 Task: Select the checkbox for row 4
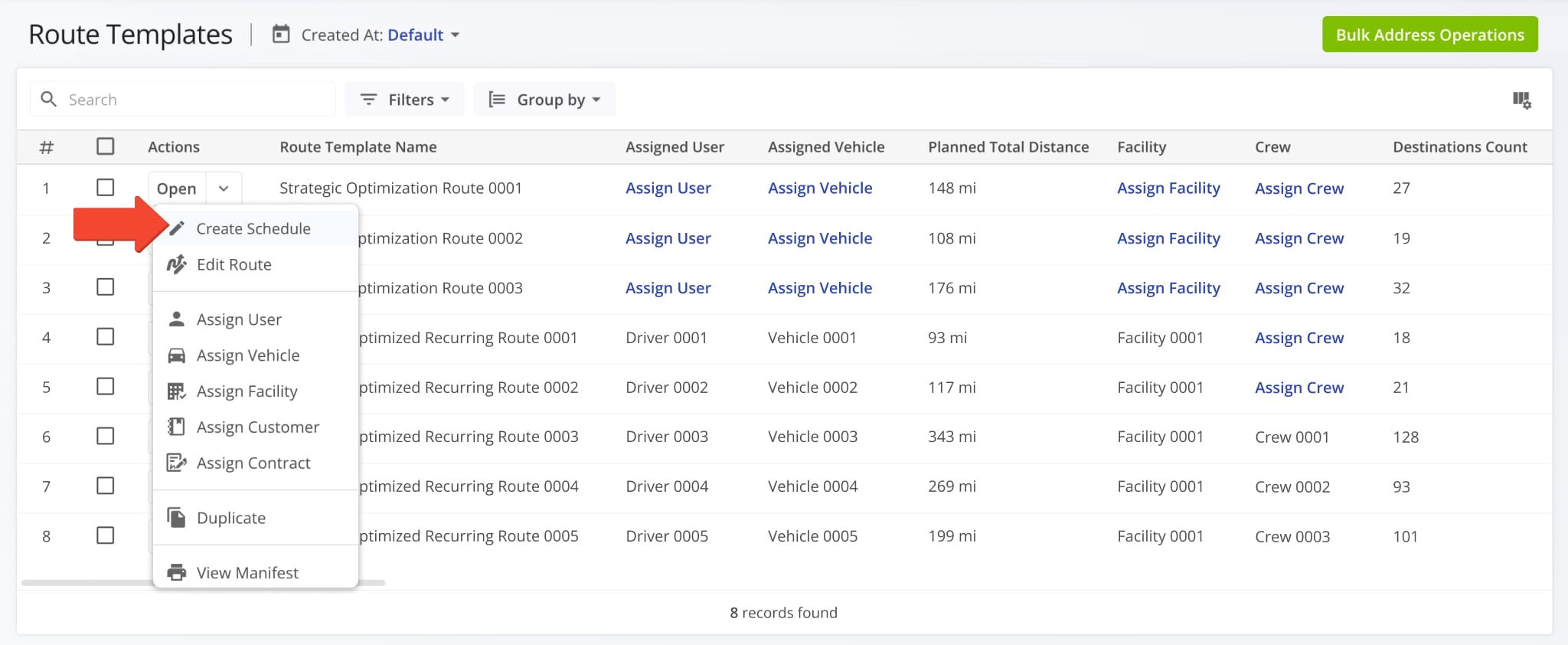tap(106, 337)
